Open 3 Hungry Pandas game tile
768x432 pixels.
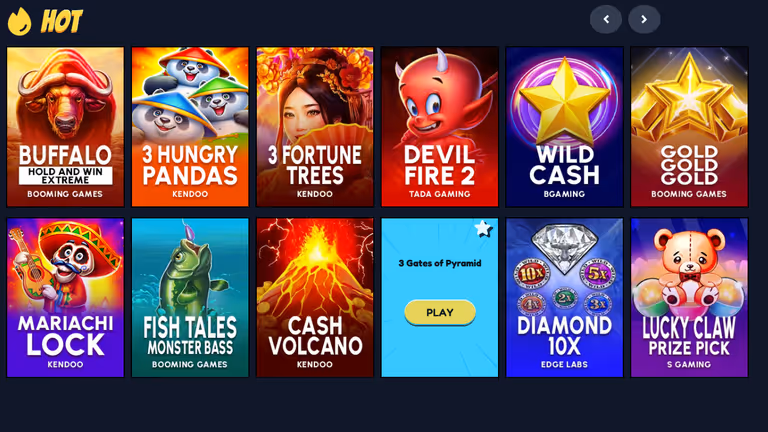tap(190, 127)
